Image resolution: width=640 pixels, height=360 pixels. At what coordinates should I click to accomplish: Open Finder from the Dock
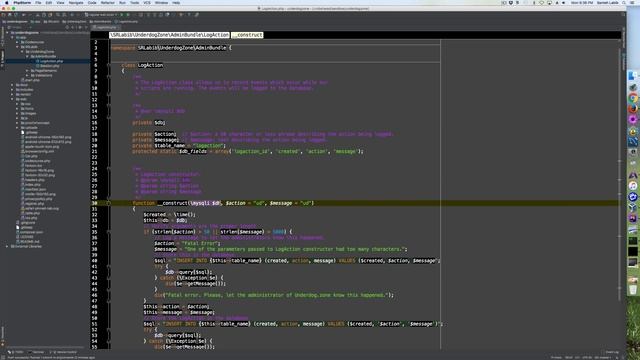633,76
